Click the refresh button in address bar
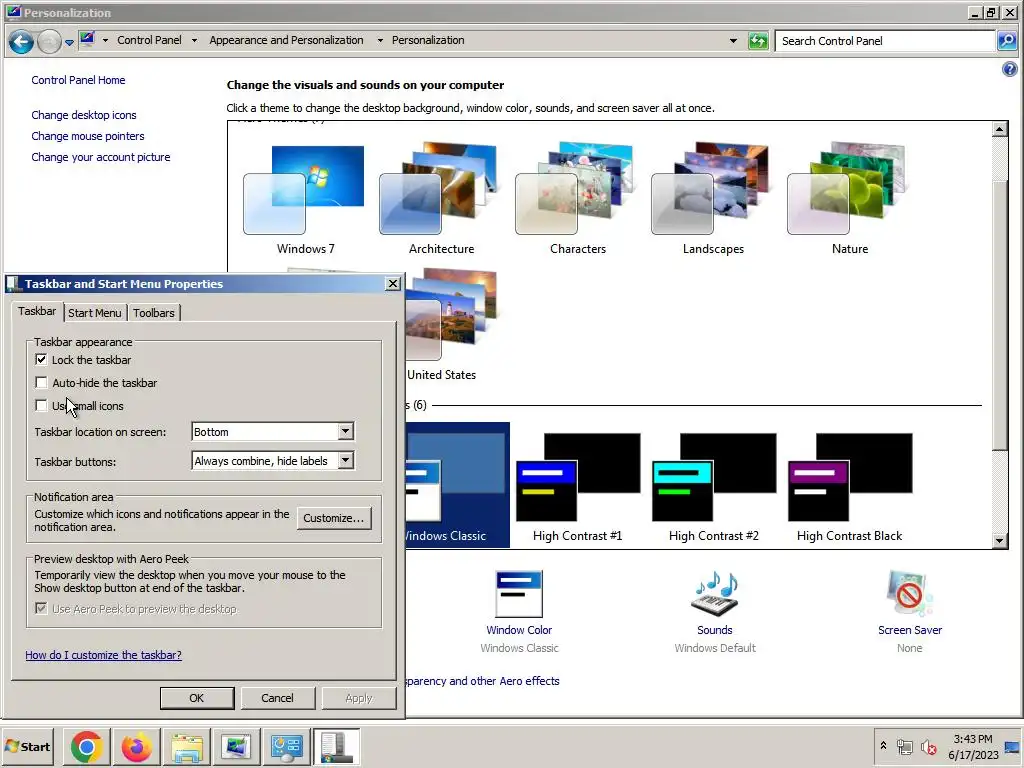 758,41
